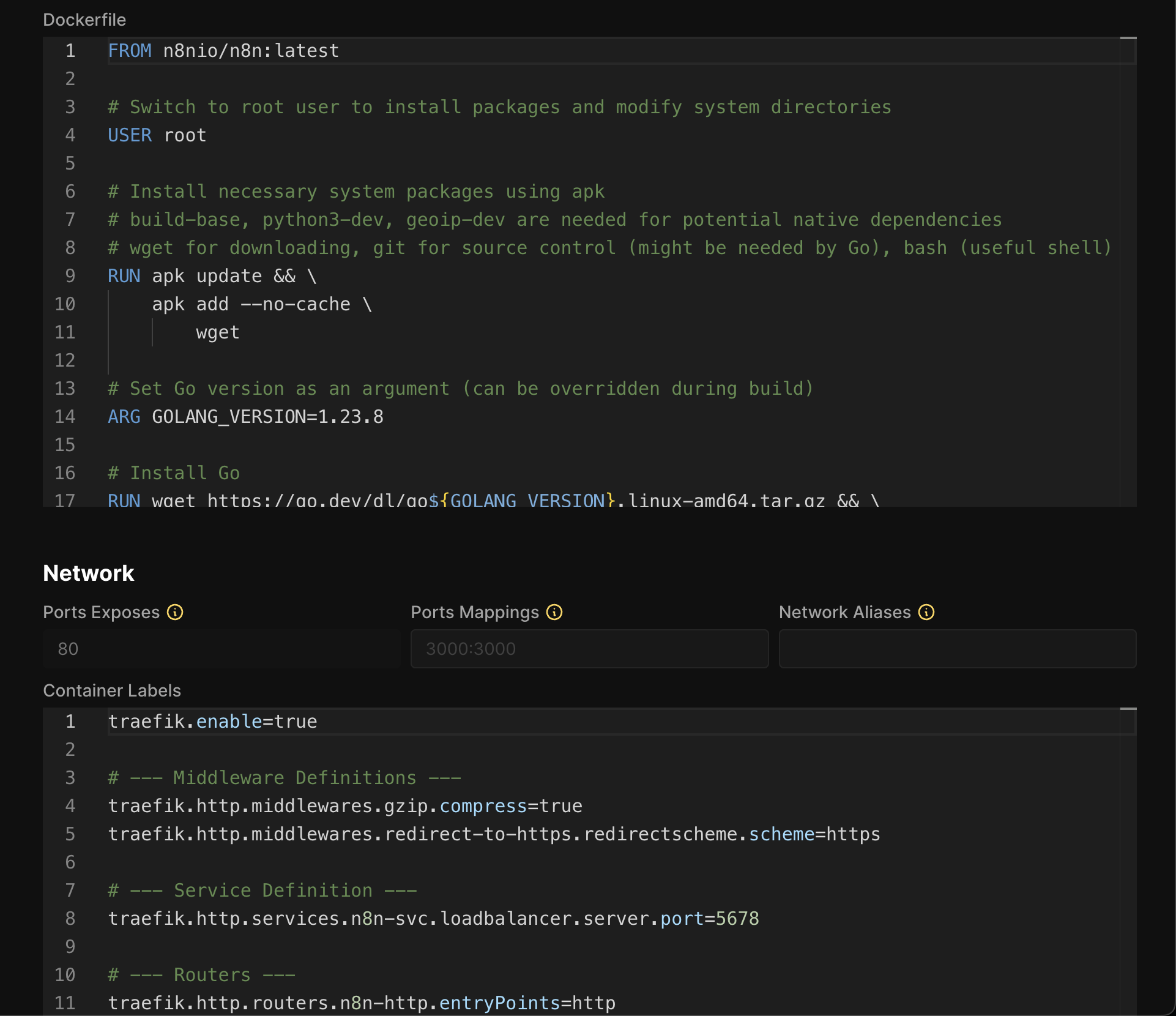Viewport: 1176px width, 1016px height.
Task: Click the Dockerfile editor vertical scrollbar
Action: (x=1128, y=272)
